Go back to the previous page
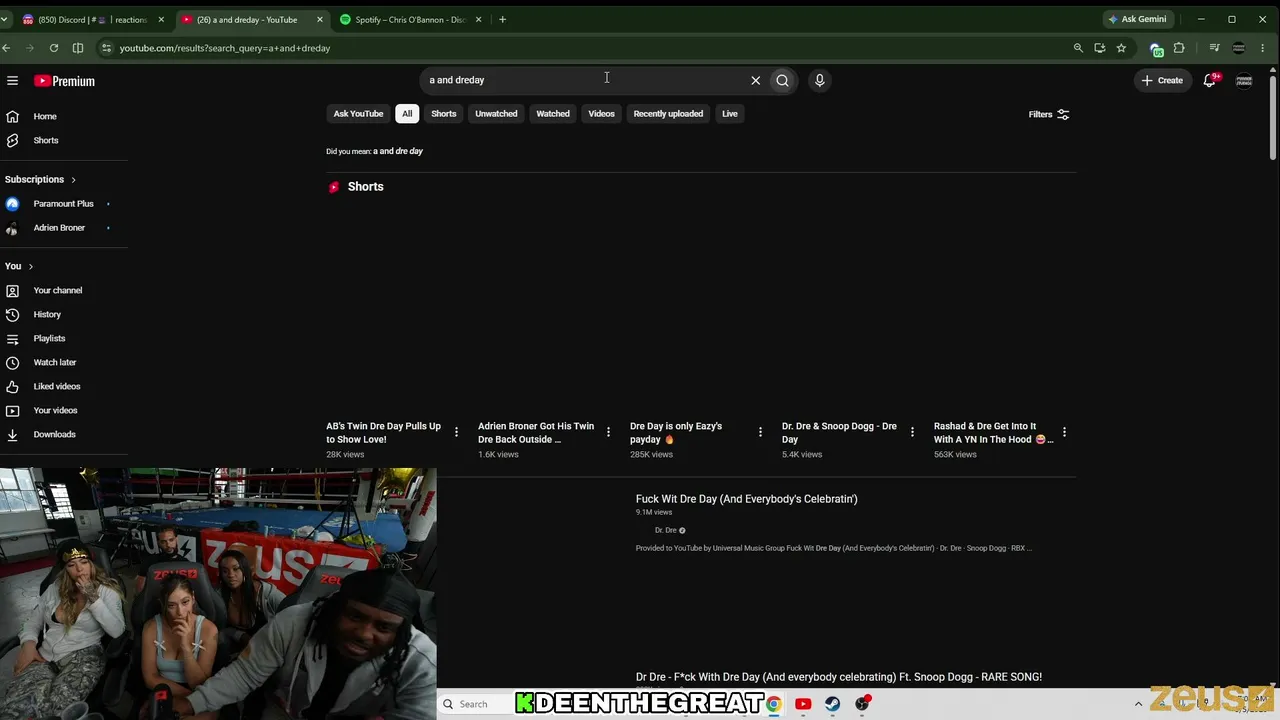The width and height of the screenshot is (1280, 720). [7, 48]
